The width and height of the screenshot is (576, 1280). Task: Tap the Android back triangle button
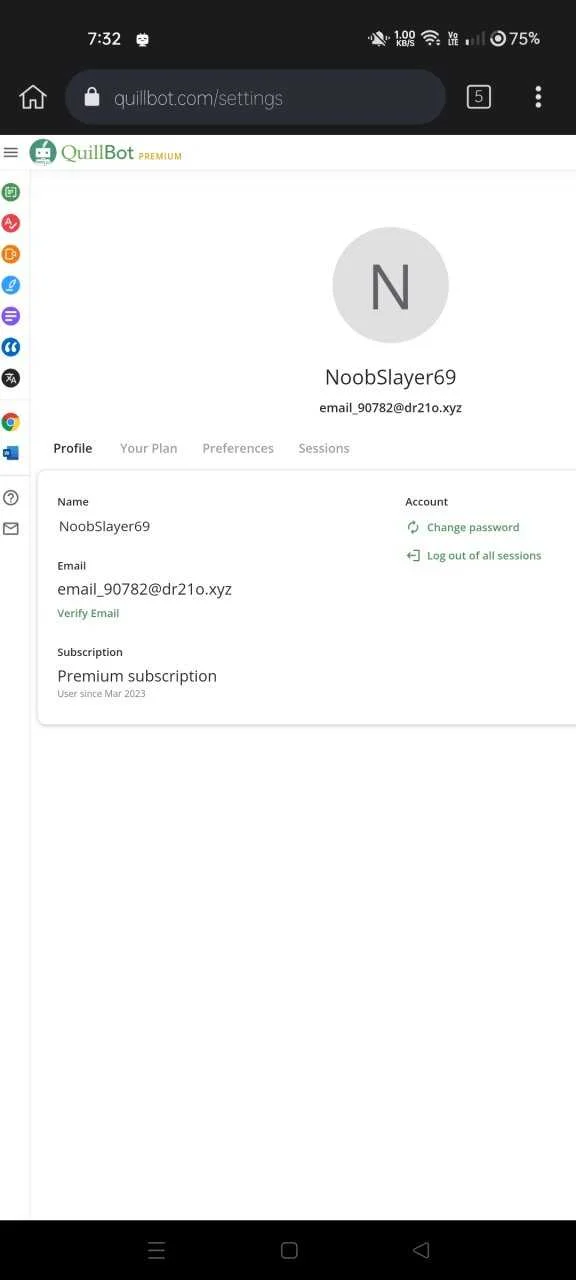(421, 1250)
